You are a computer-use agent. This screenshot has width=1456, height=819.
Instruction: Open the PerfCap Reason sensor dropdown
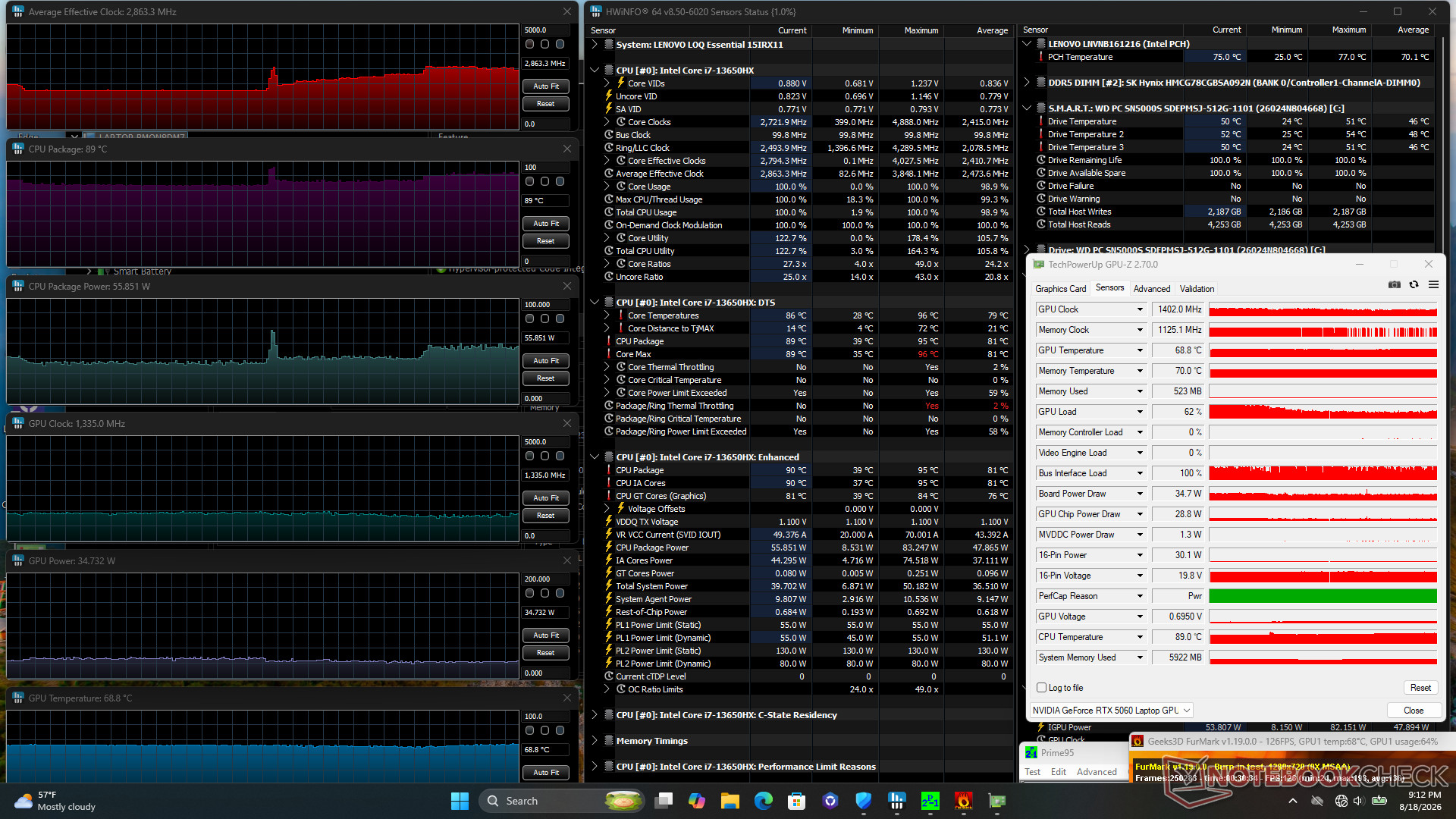(x=1139, y=596)
